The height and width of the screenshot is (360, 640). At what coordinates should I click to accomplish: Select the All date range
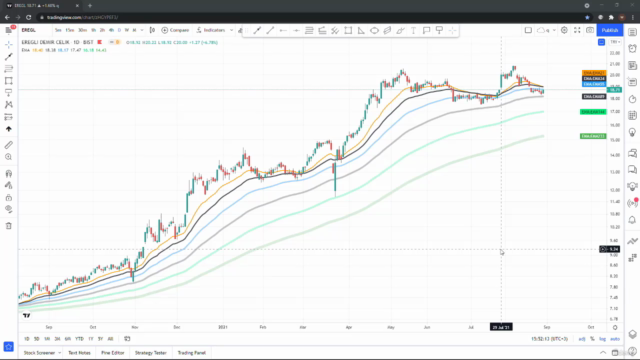[x=110, y=339]
